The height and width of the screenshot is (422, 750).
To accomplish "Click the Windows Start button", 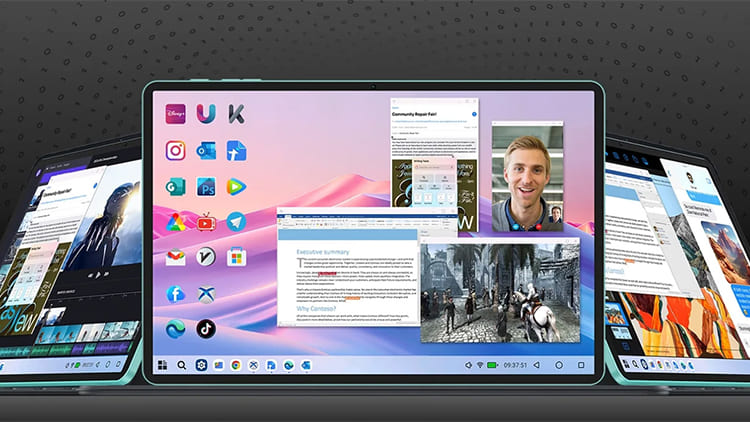I will (x=161, y=366).
